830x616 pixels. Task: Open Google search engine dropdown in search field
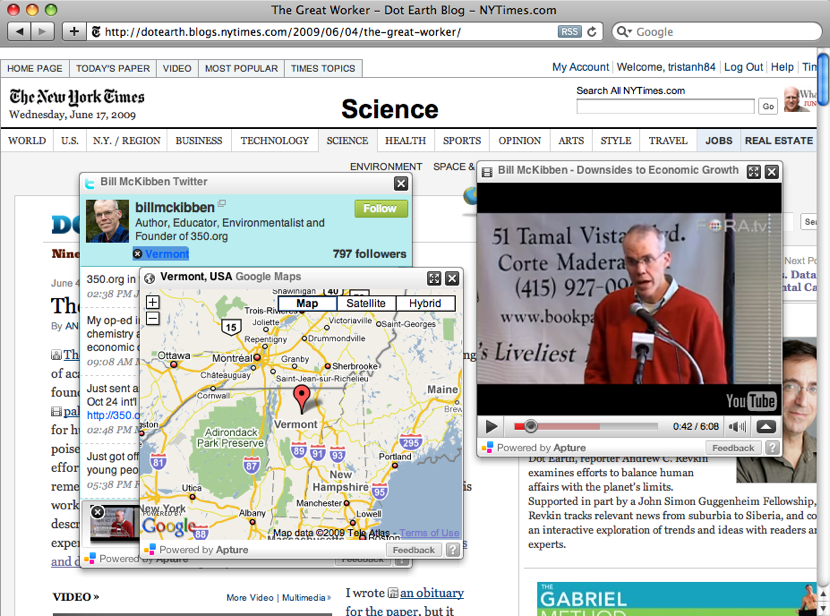[x=624, y=32]
